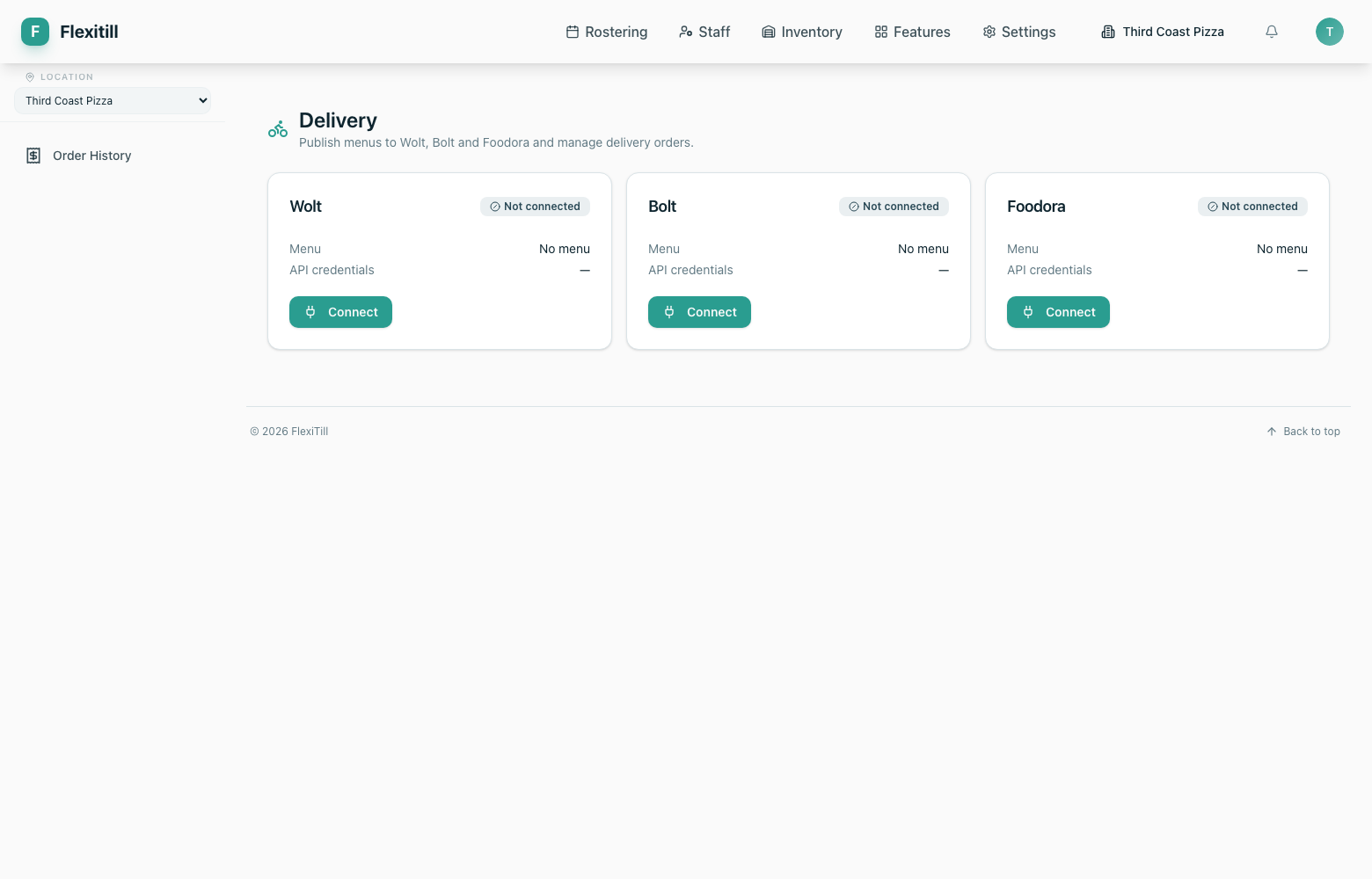Click the No menu value on the Bolt card
1372x879 pixels.
click(x=923, y=249)
